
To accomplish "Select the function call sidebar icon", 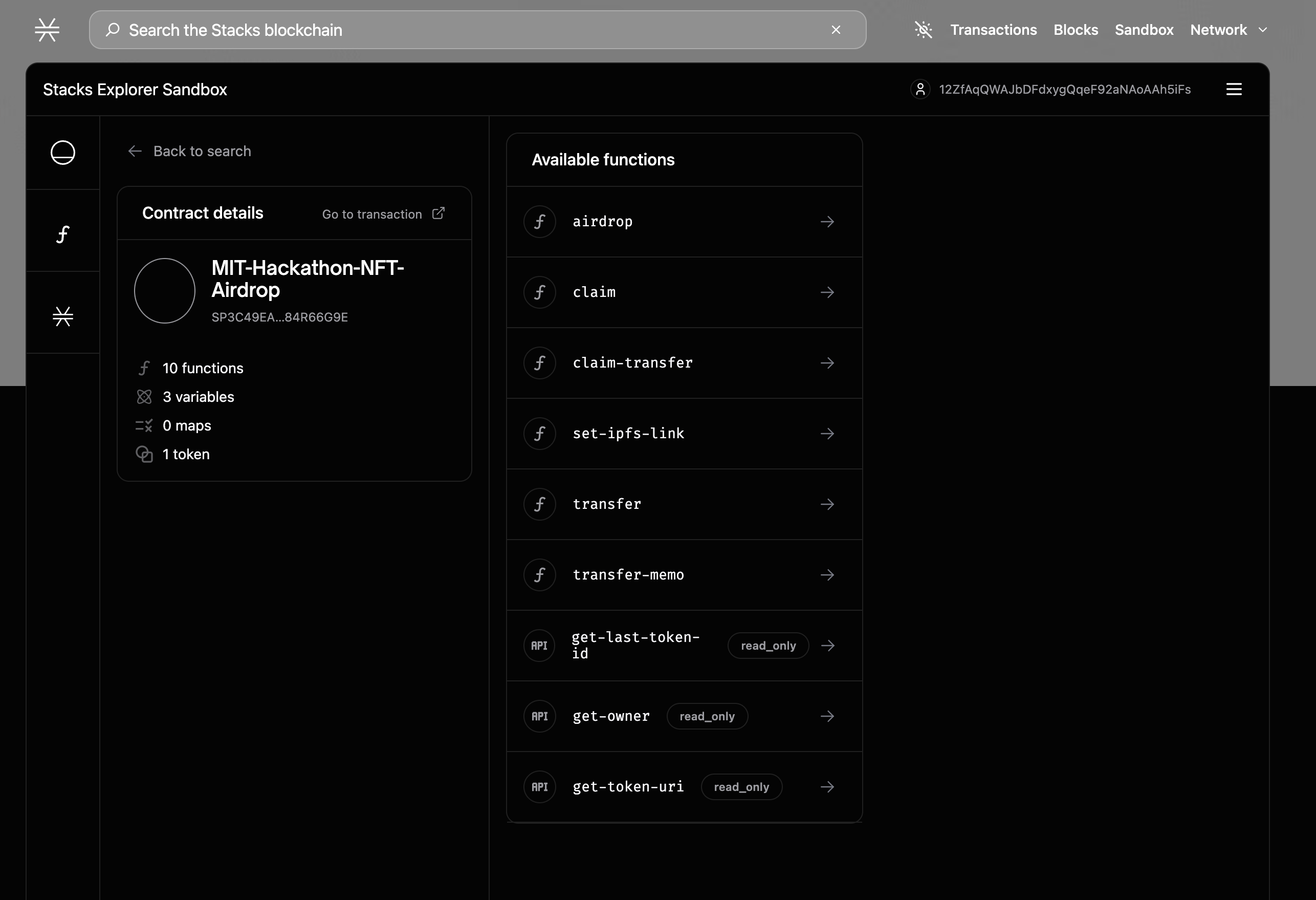I will click(x=63, y=234).
